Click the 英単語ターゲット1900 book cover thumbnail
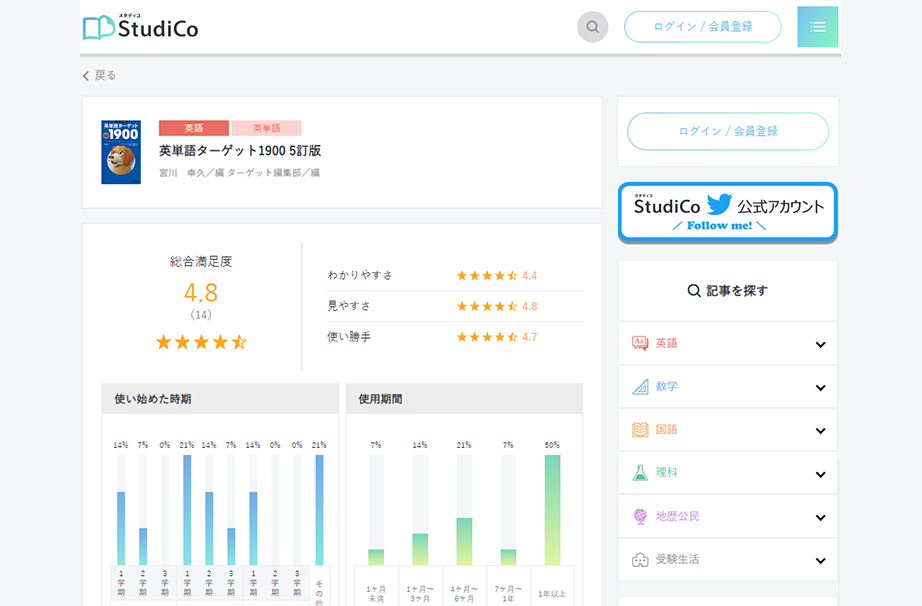This screenshot has width=922, height=606. pyautogui.click(x=121, y=152)
